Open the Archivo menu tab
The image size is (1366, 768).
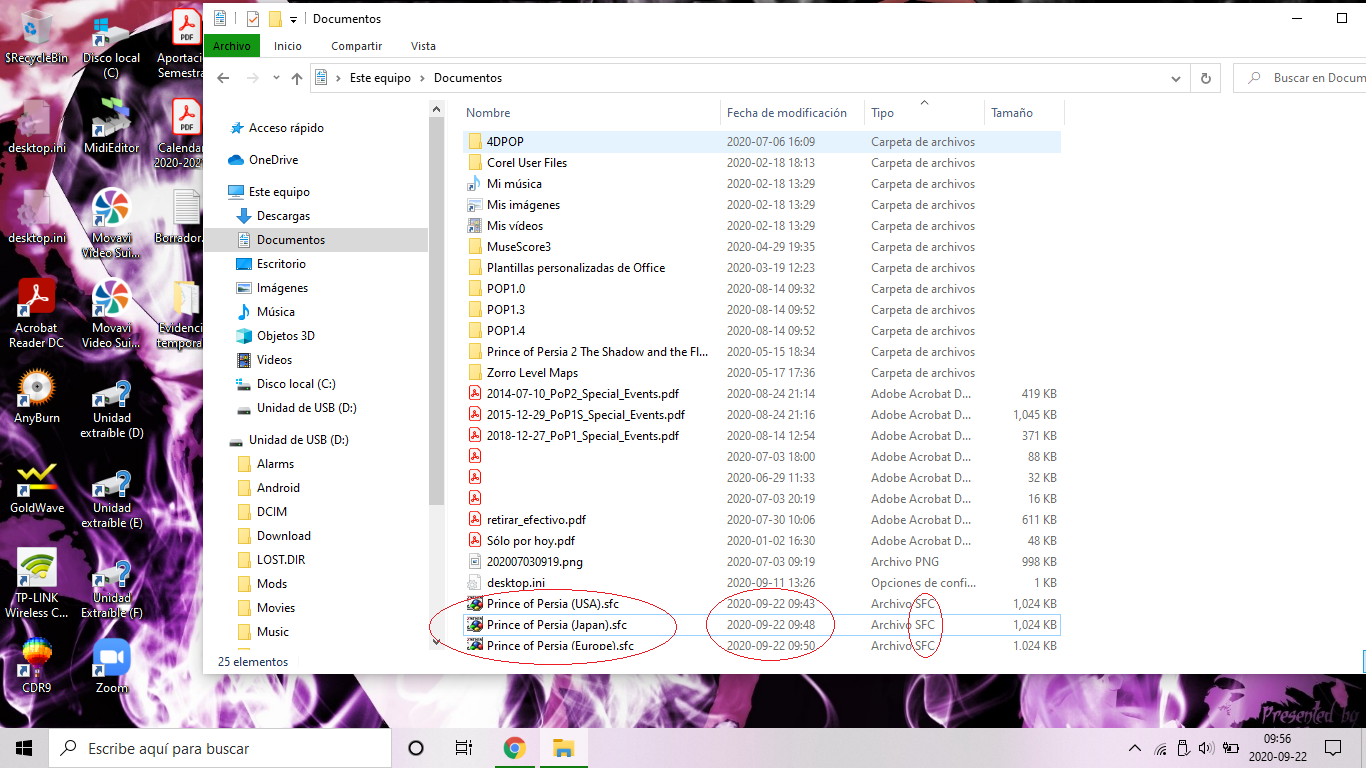point(232,46)
